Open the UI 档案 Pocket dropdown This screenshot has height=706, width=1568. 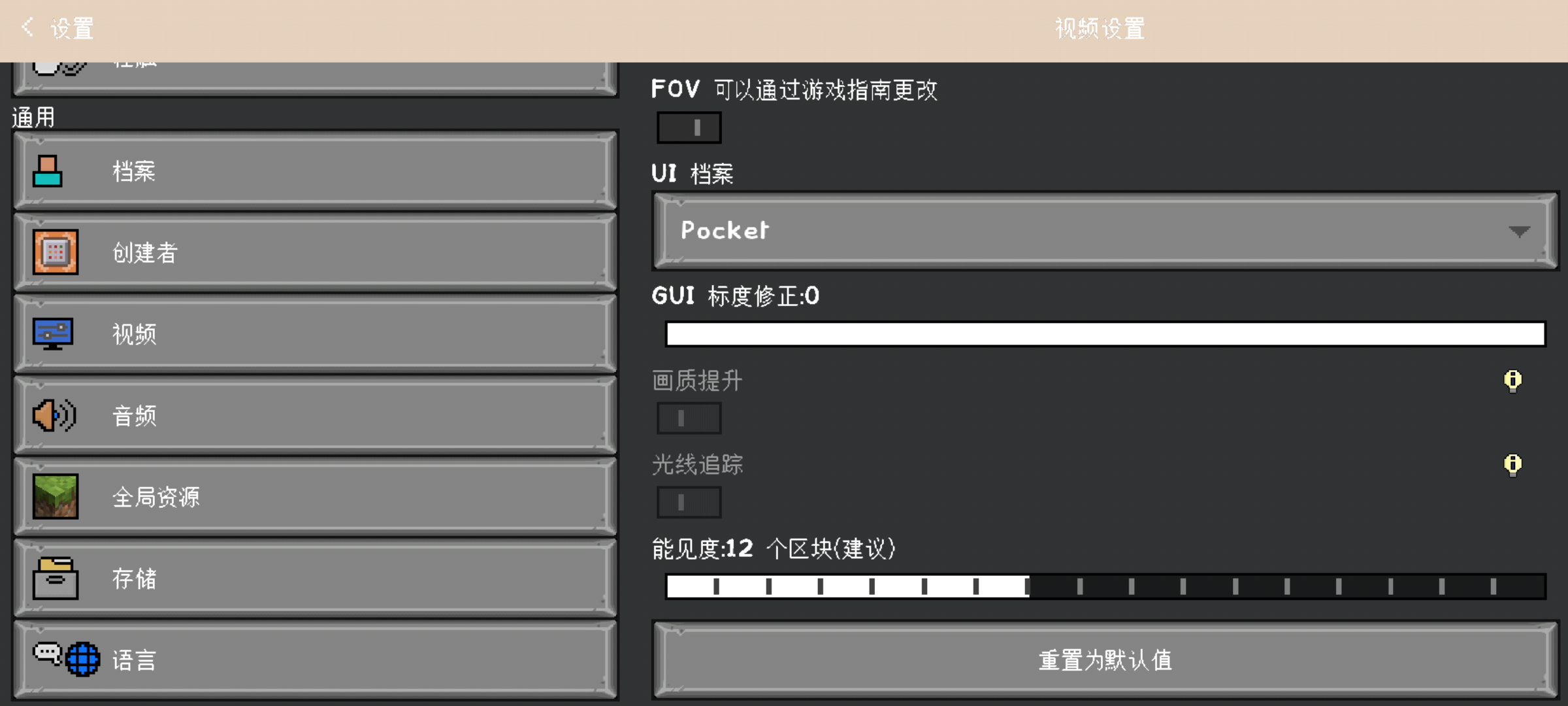1105,231
